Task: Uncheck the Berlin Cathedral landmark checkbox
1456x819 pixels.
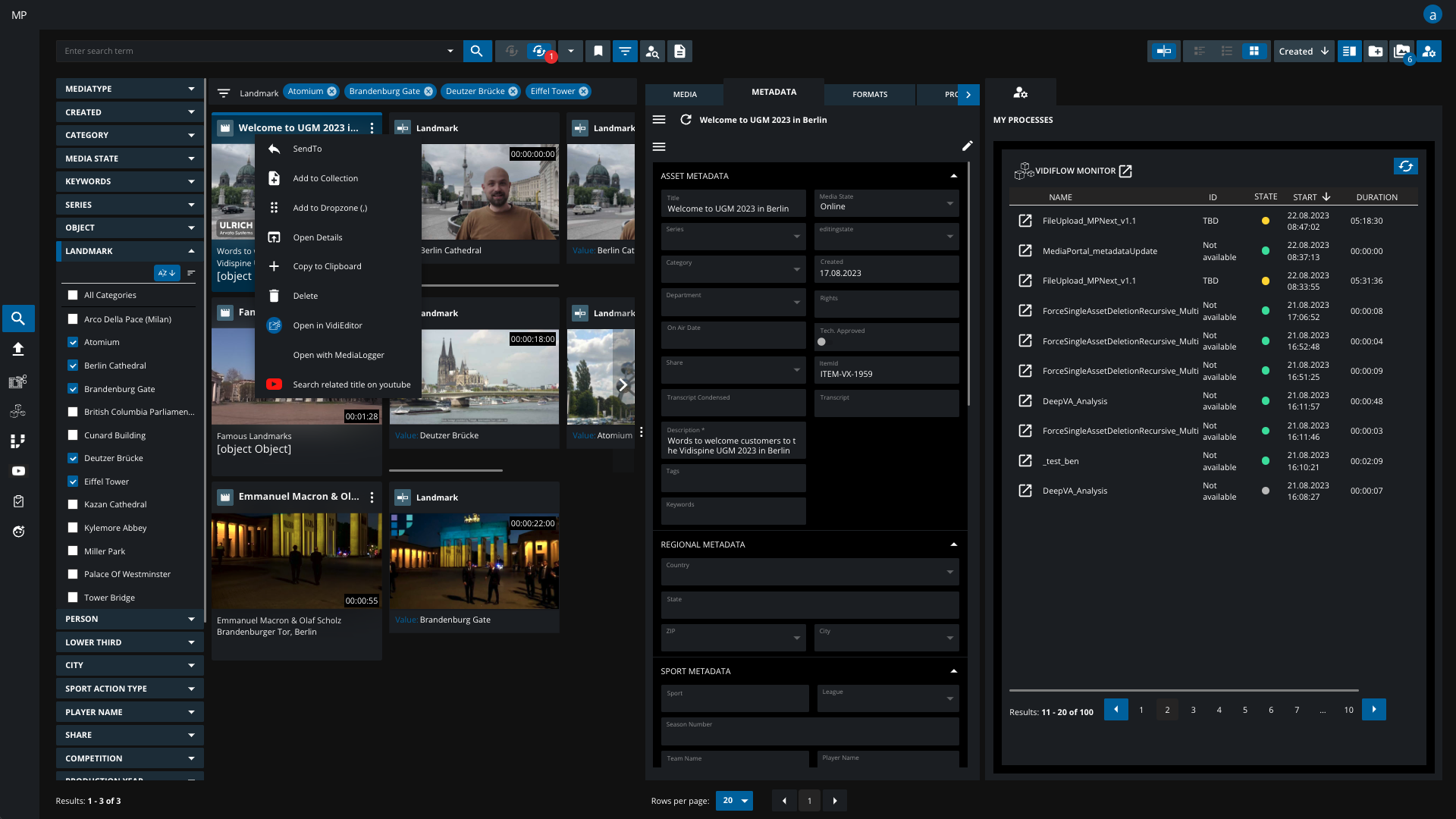Action: [73, 366]
